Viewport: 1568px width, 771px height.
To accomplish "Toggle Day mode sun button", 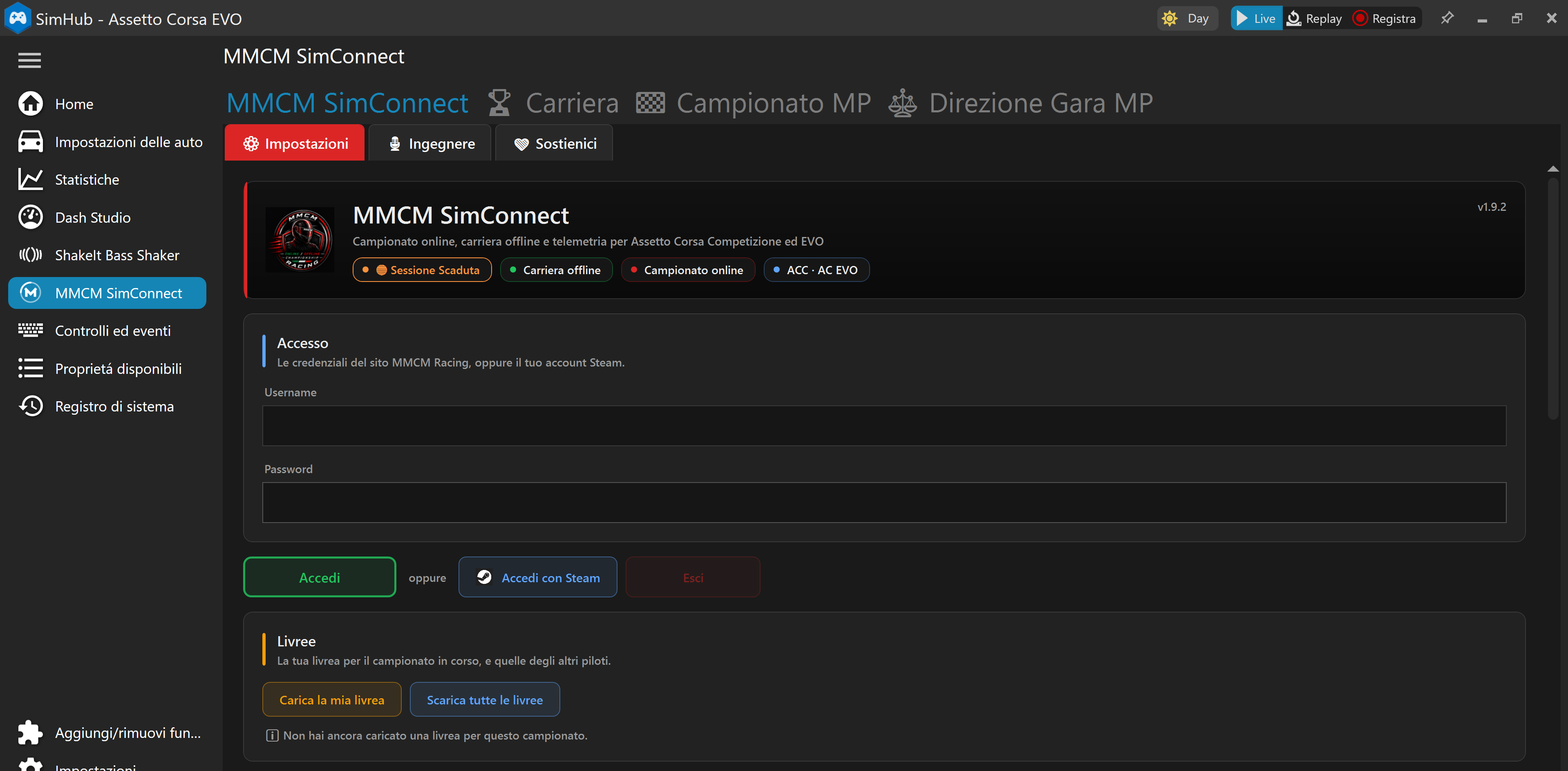I will 1187,18.
